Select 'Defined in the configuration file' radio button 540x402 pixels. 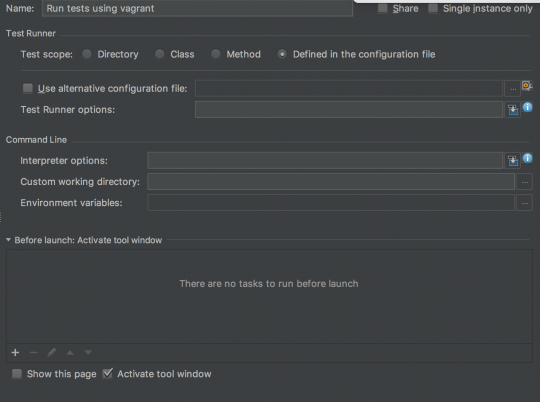pos(282,54)
